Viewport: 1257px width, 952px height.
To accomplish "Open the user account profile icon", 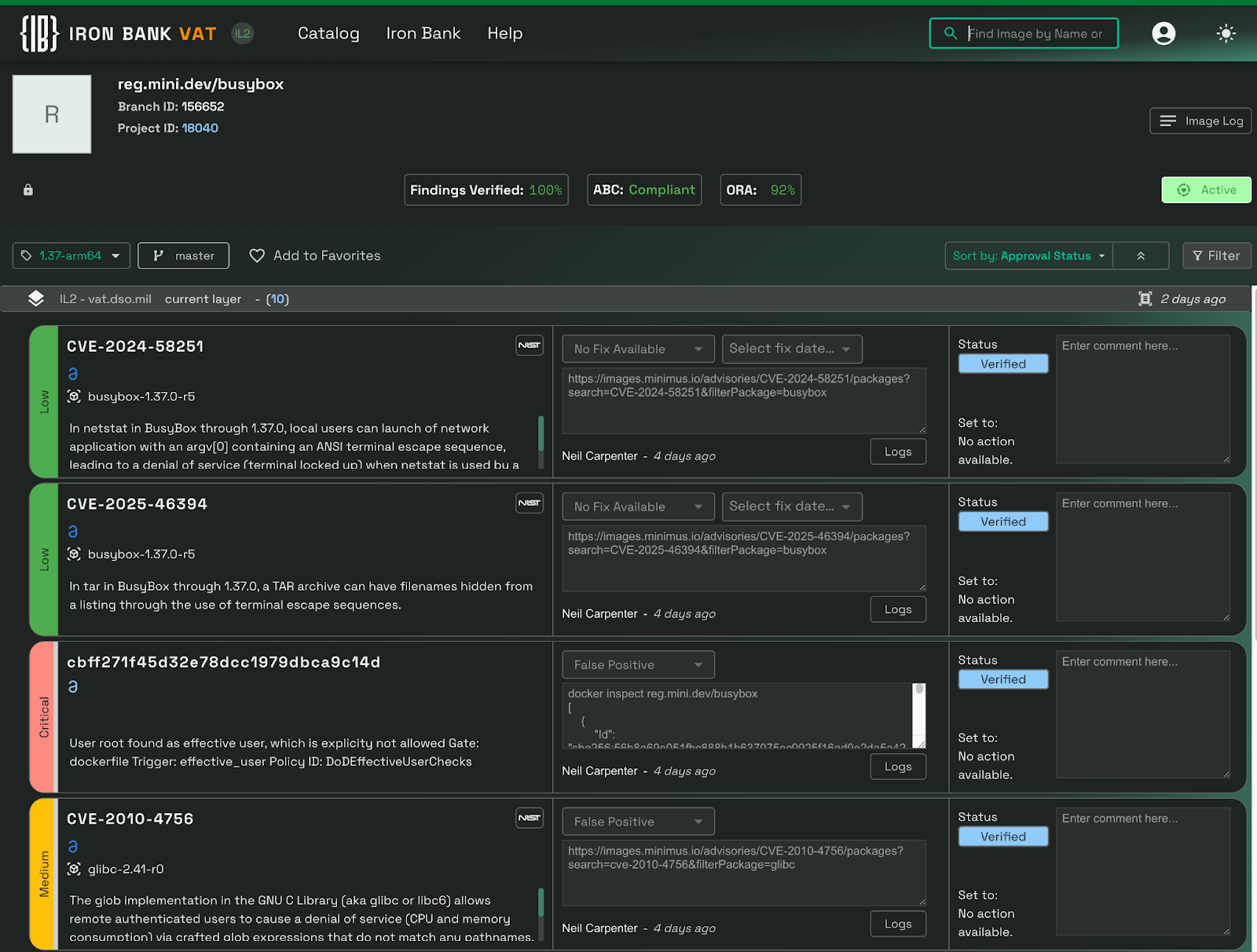I will tap(1164, 33).
